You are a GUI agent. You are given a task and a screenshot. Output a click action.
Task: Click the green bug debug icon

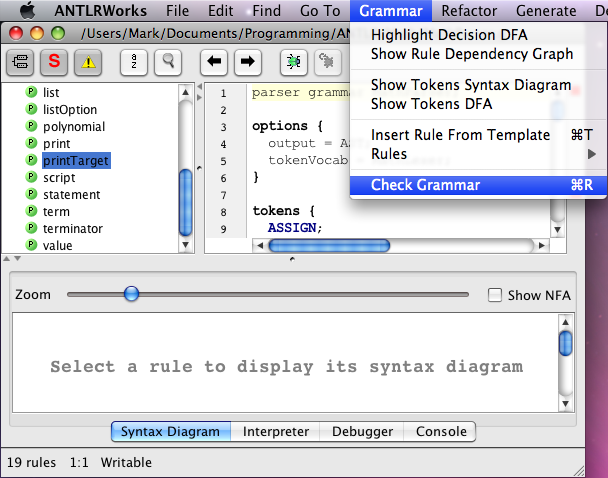coord(294,62)
